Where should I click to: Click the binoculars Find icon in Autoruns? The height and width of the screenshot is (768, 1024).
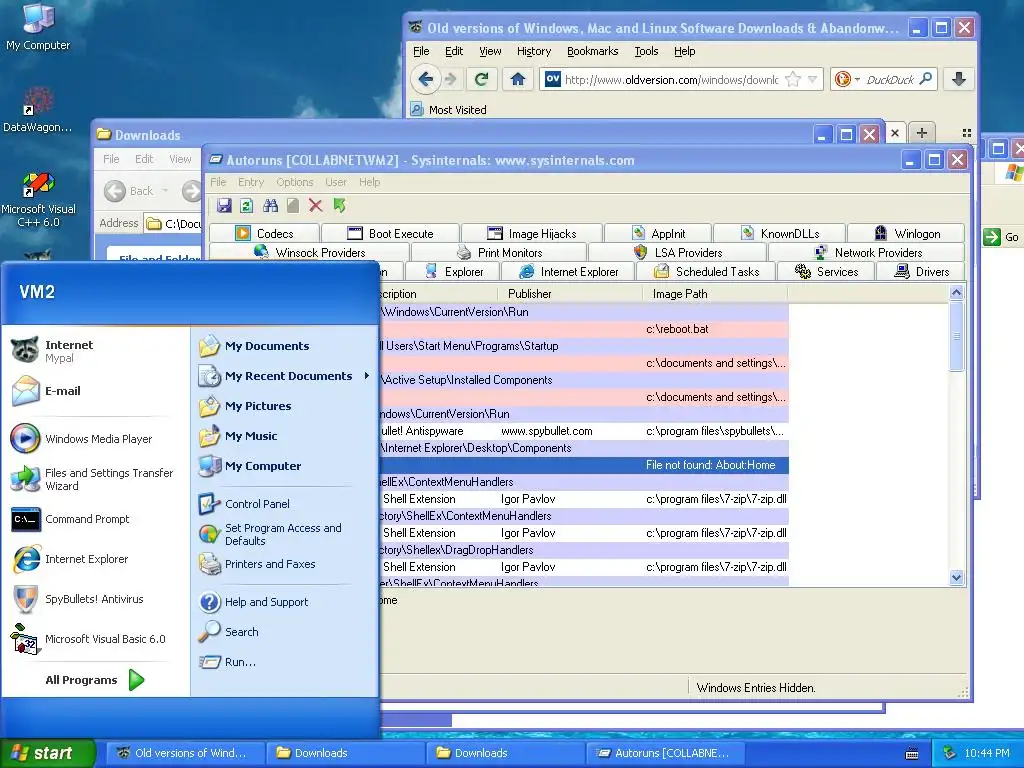(270, 206)
